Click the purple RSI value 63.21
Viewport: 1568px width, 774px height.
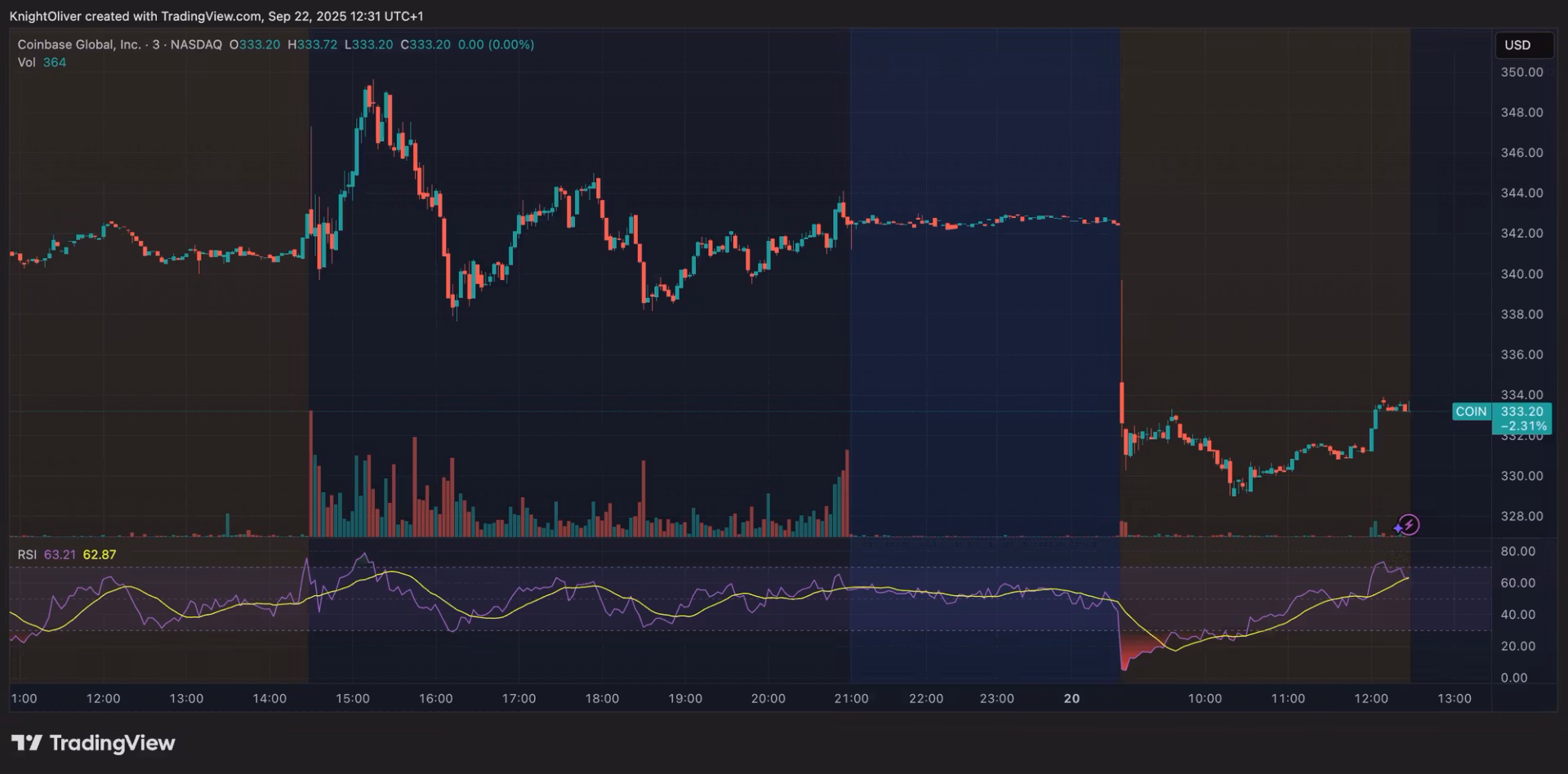pos(60,554)
